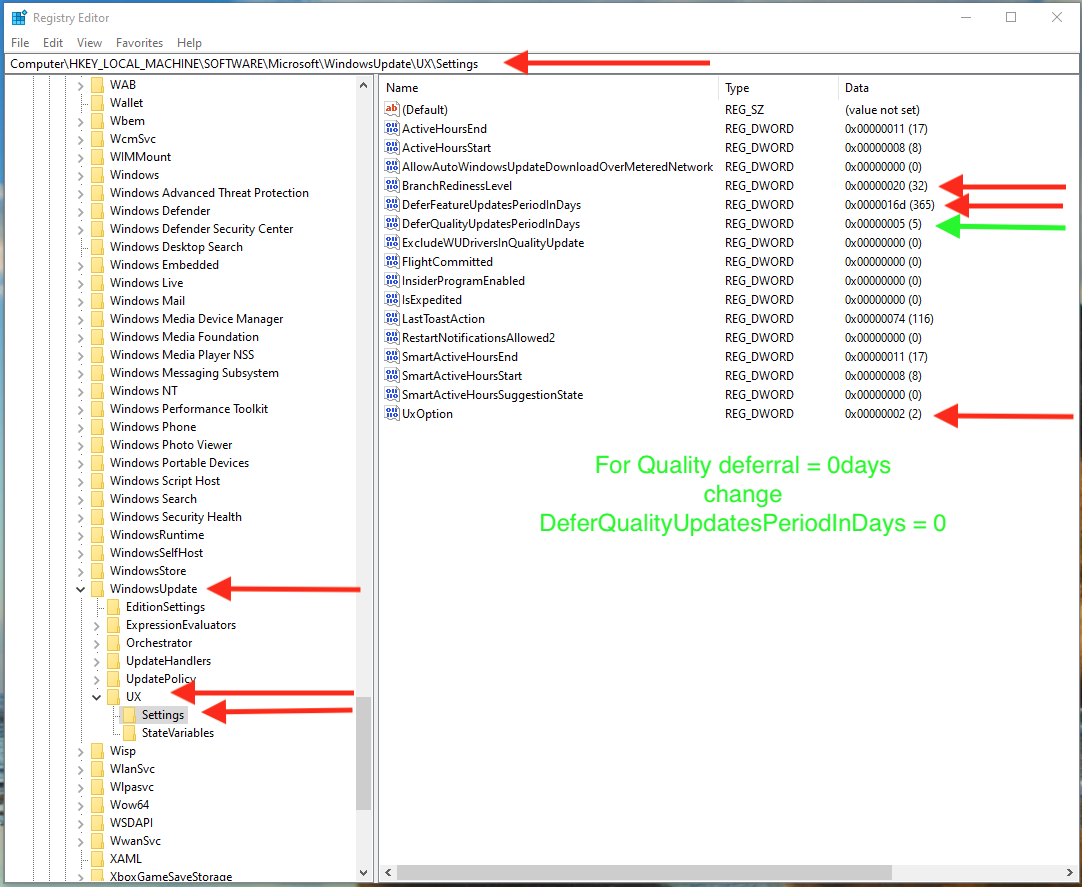Screen dimensions: 1082x887
Task: Collapse the WindowsUpdate tree node
Action: [x=81, y=589]
